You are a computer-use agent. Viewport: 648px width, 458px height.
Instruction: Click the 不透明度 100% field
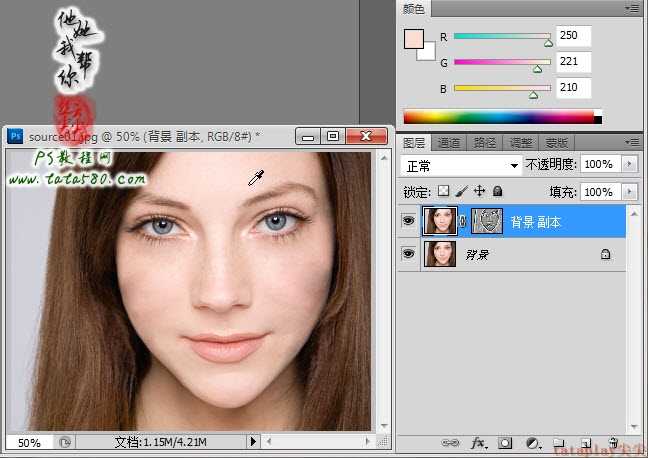(600, 164)
